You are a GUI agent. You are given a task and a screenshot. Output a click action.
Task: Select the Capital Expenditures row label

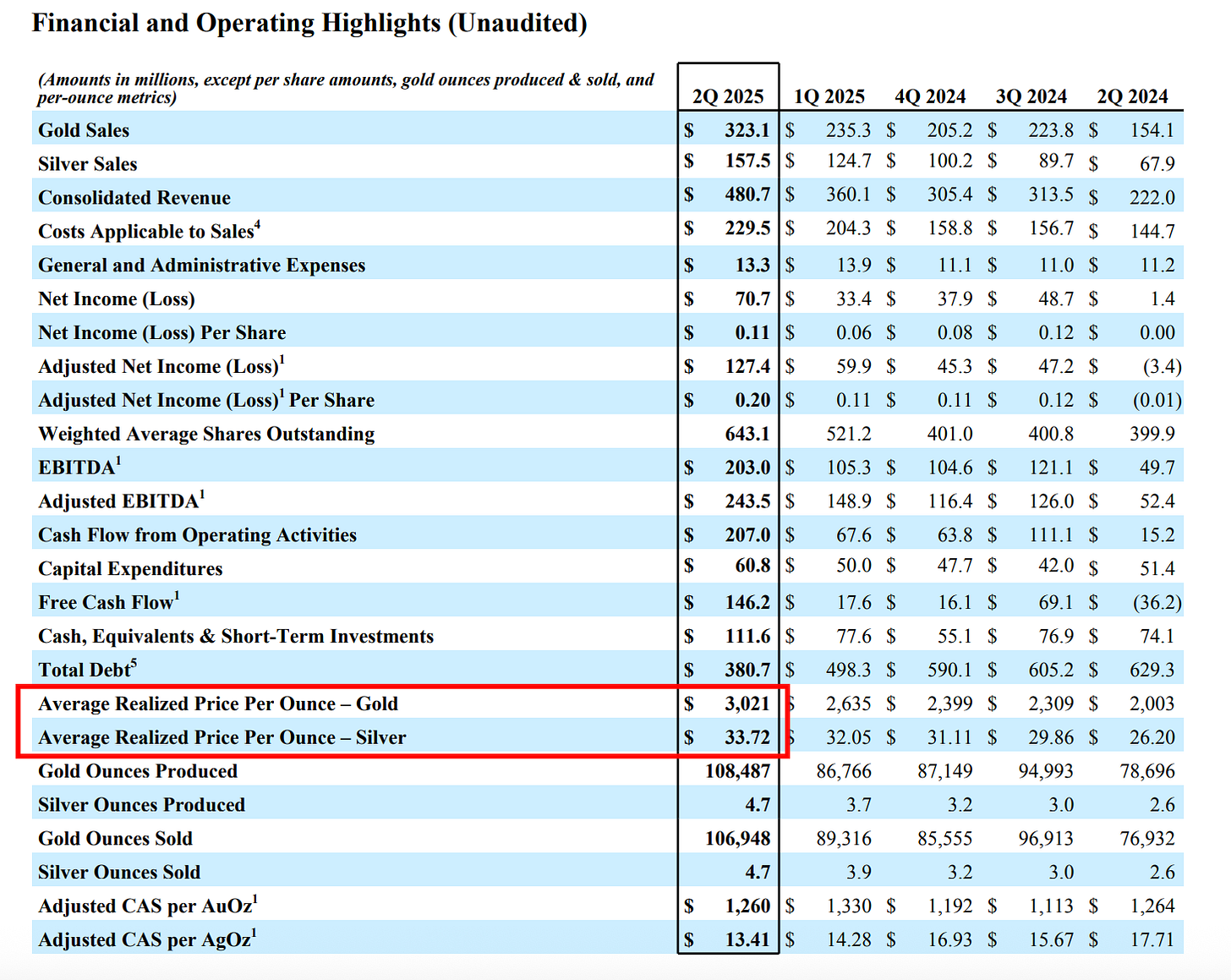point(130,569)
